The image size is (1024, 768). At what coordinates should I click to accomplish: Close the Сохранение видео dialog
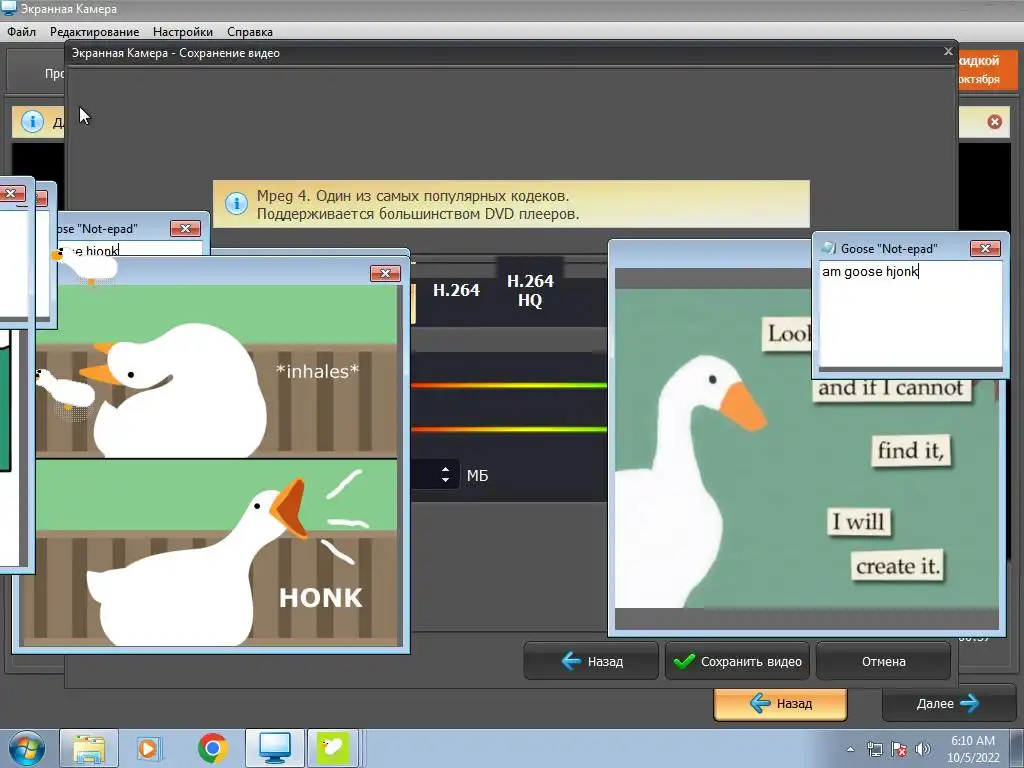tap(948, 52)
